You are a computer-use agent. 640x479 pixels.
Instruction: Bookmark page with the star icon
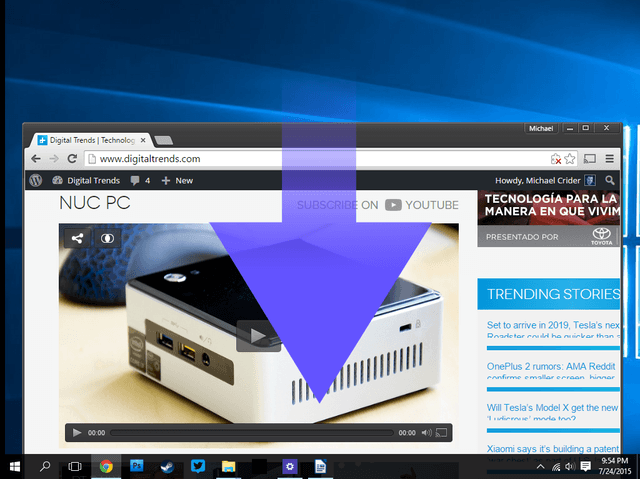[x=570, y=159]
